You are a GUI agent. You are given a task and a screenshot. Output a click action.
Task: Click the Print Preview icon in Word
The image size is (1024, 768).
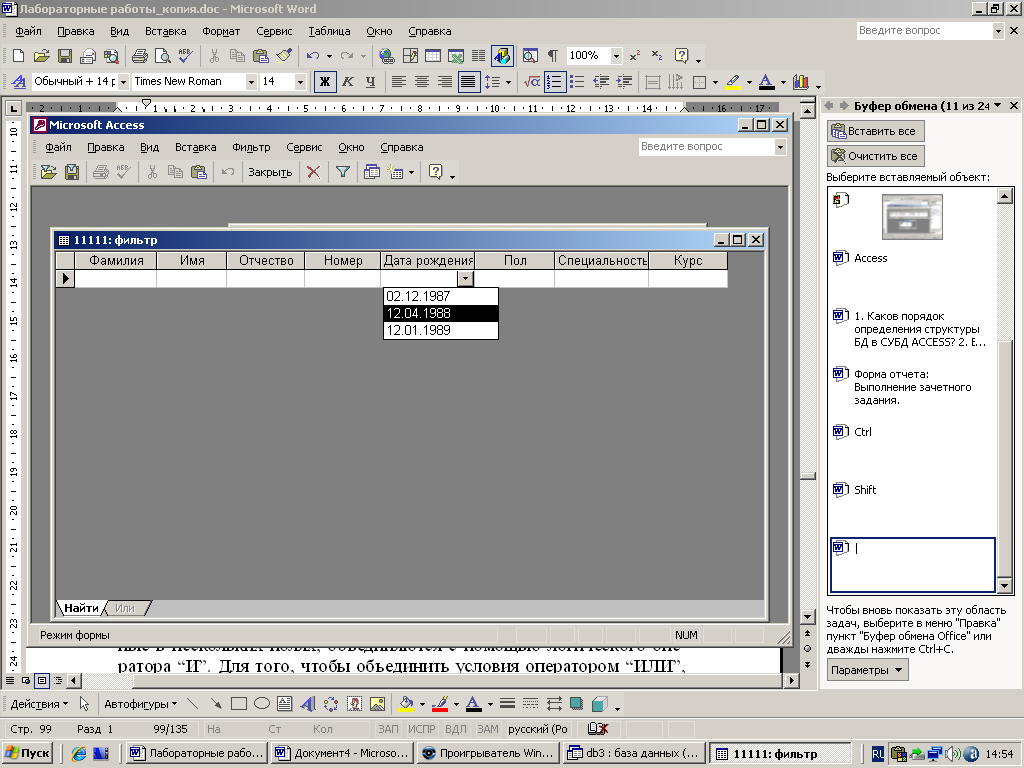[x=163, y=56]
